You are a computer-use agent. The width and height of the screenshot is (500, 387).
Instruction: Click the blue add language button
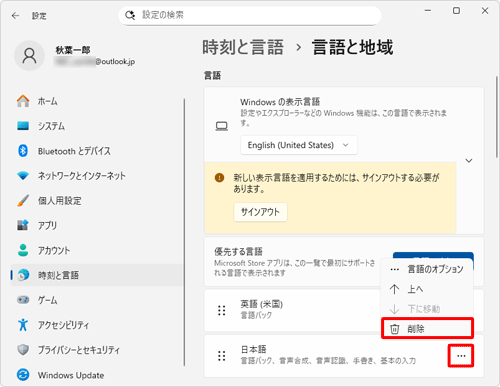coord(433,255)
